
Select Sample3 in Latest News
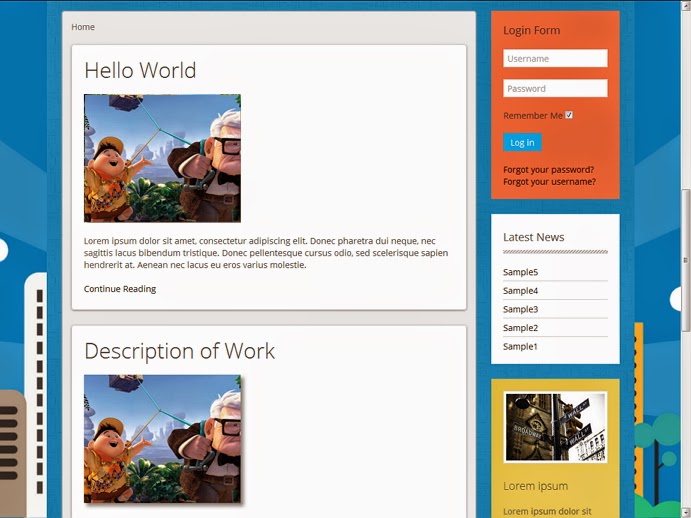point(520,309)
